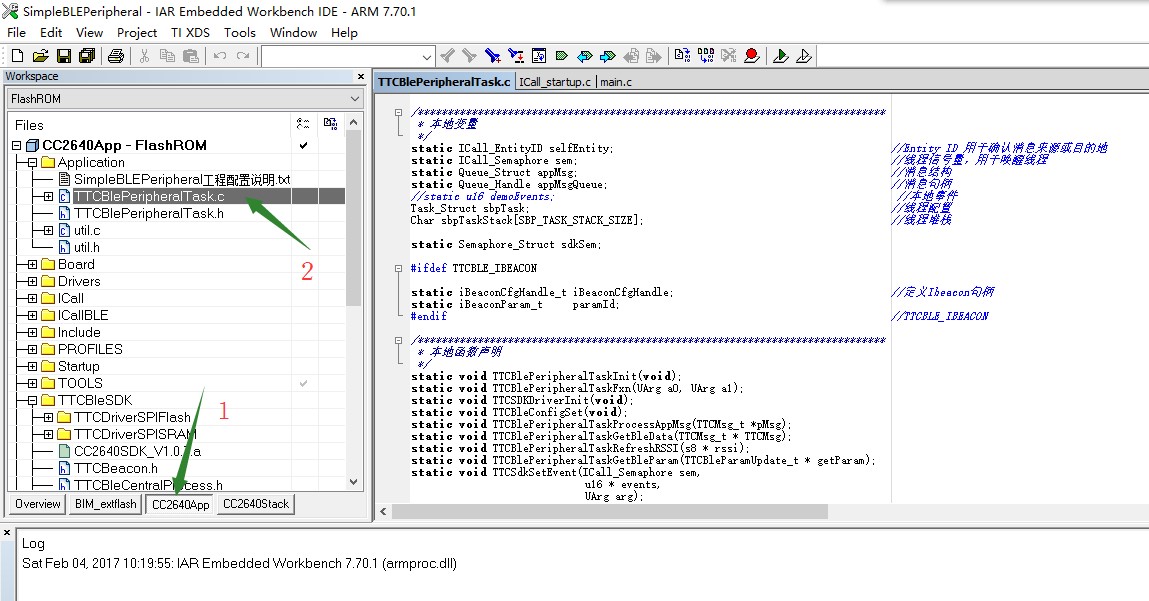Click the Open file toolbar icon
The height and width of the screenshot is (601, 1149).
[40, 56]
